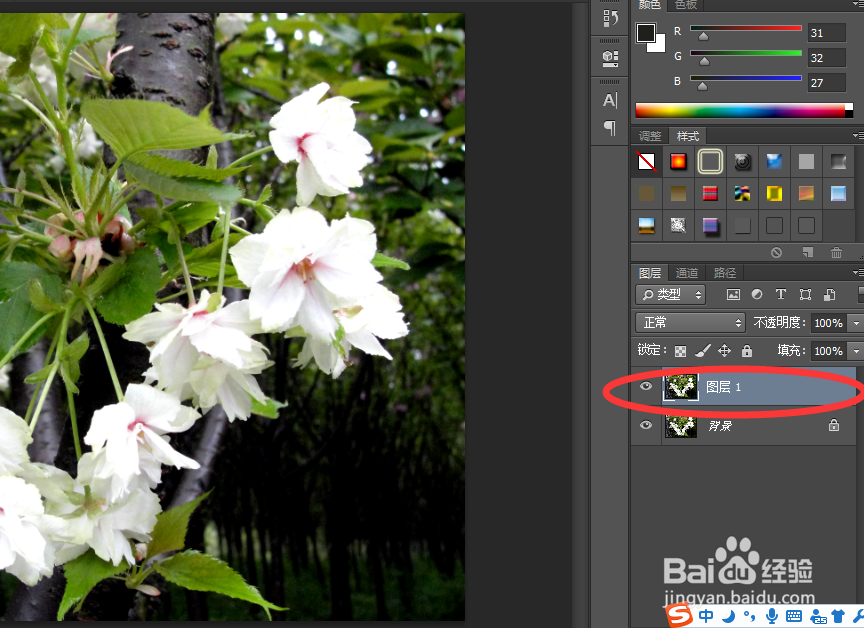The width and height of the screenshot is (864, 628).
Task: Click the Sogou S logo icon
Action: (x=679, y=615)
